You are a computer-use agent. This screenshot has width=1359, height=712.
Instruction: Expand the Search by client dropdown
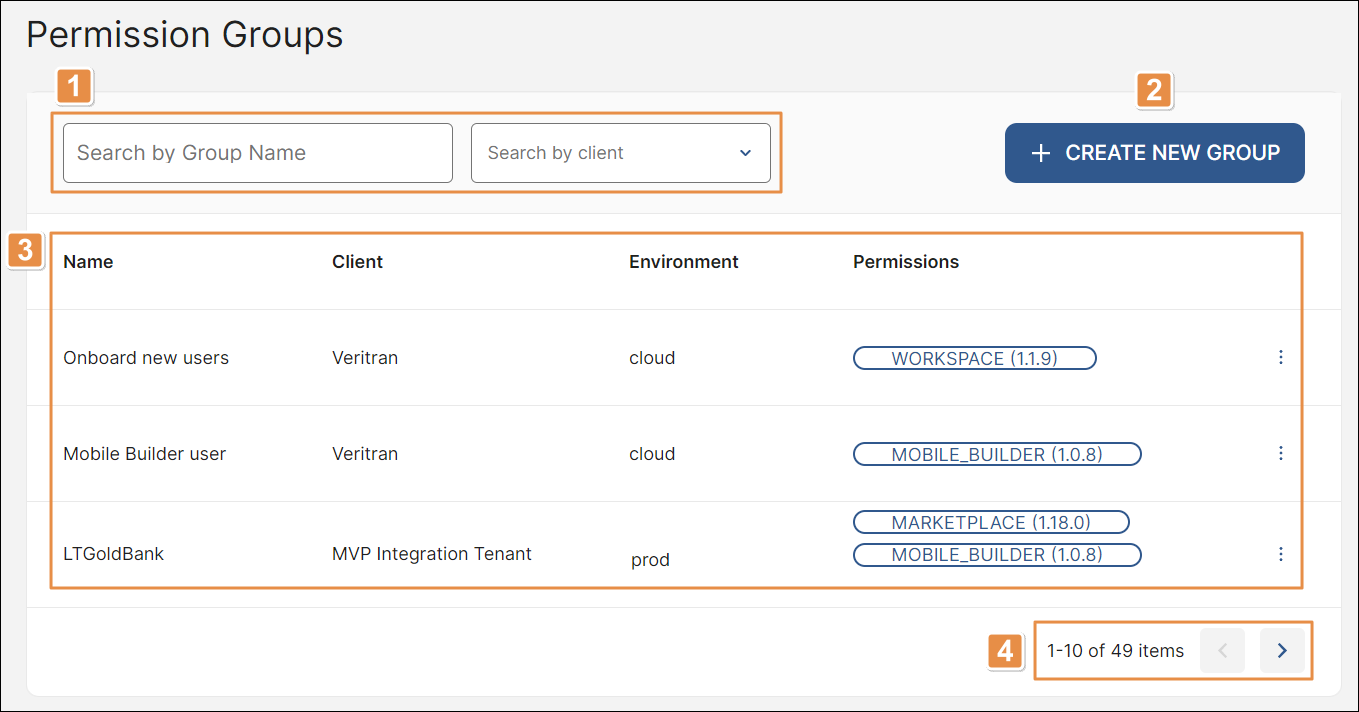(620, 153)
